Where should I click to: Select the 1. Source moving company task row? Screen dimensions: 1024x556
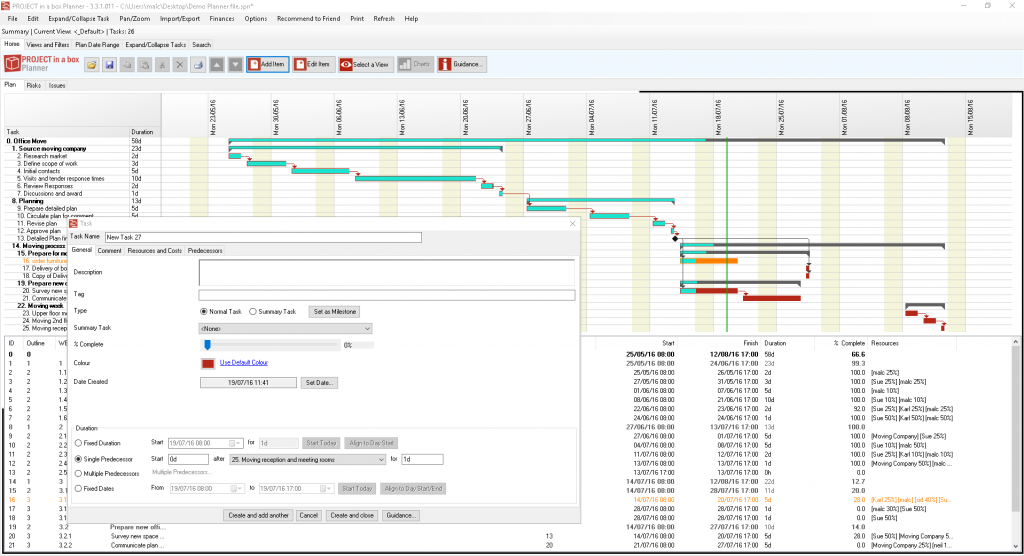pyautogui.click(x=84, y=149)
